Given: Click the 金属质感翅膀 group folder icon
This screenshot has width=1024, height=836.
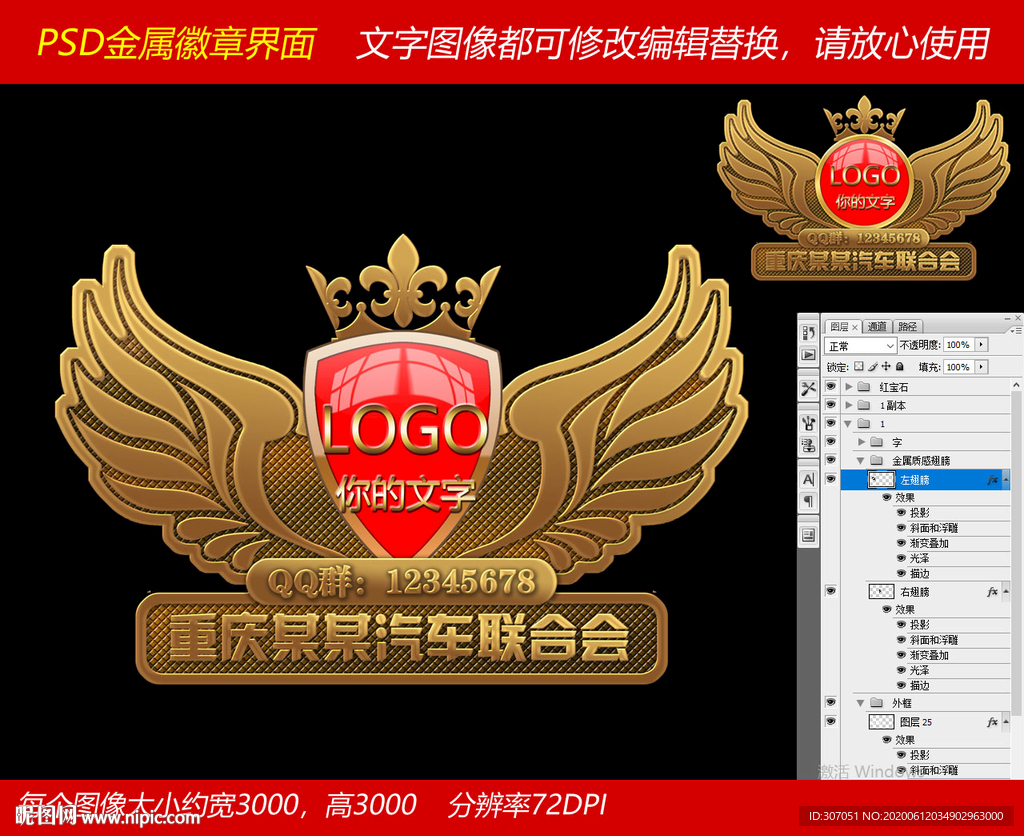Looking at the screenshot, I should point(877,460).
